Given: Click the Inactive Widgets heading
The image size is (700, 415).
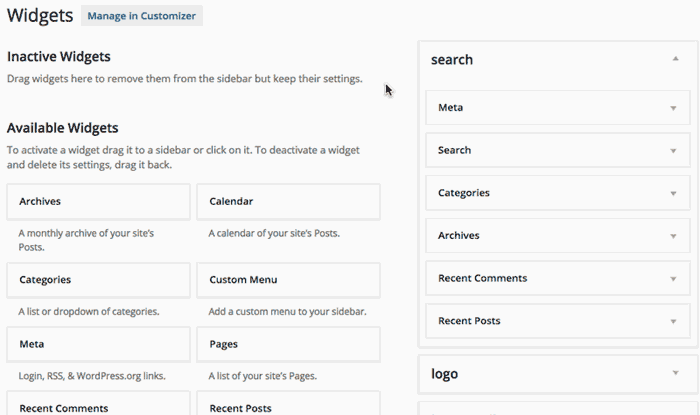Looking at the screenshot, I should point(58,57).
